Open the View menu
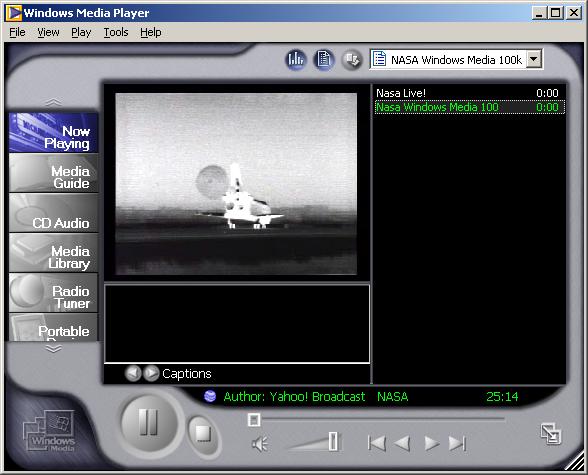The height and width of the screenshot is (475, 588). pos(48,32)
